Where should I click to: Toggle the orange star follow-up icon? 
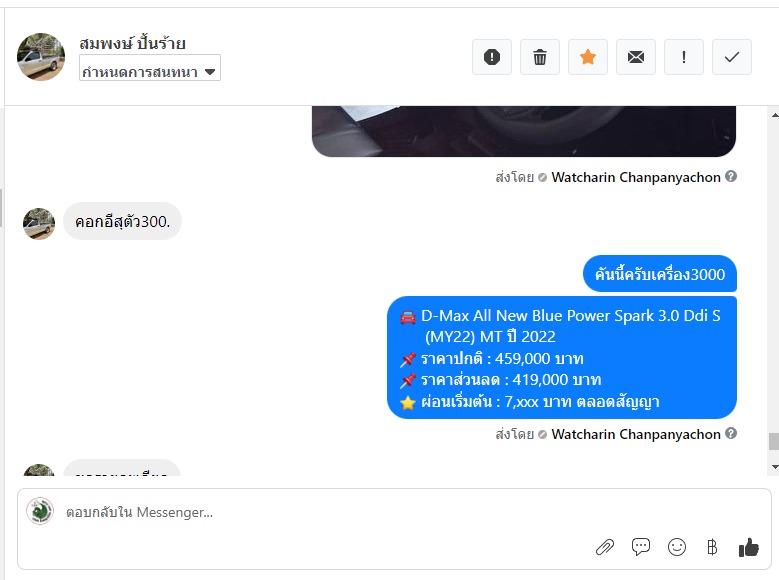tap(588, 57)
